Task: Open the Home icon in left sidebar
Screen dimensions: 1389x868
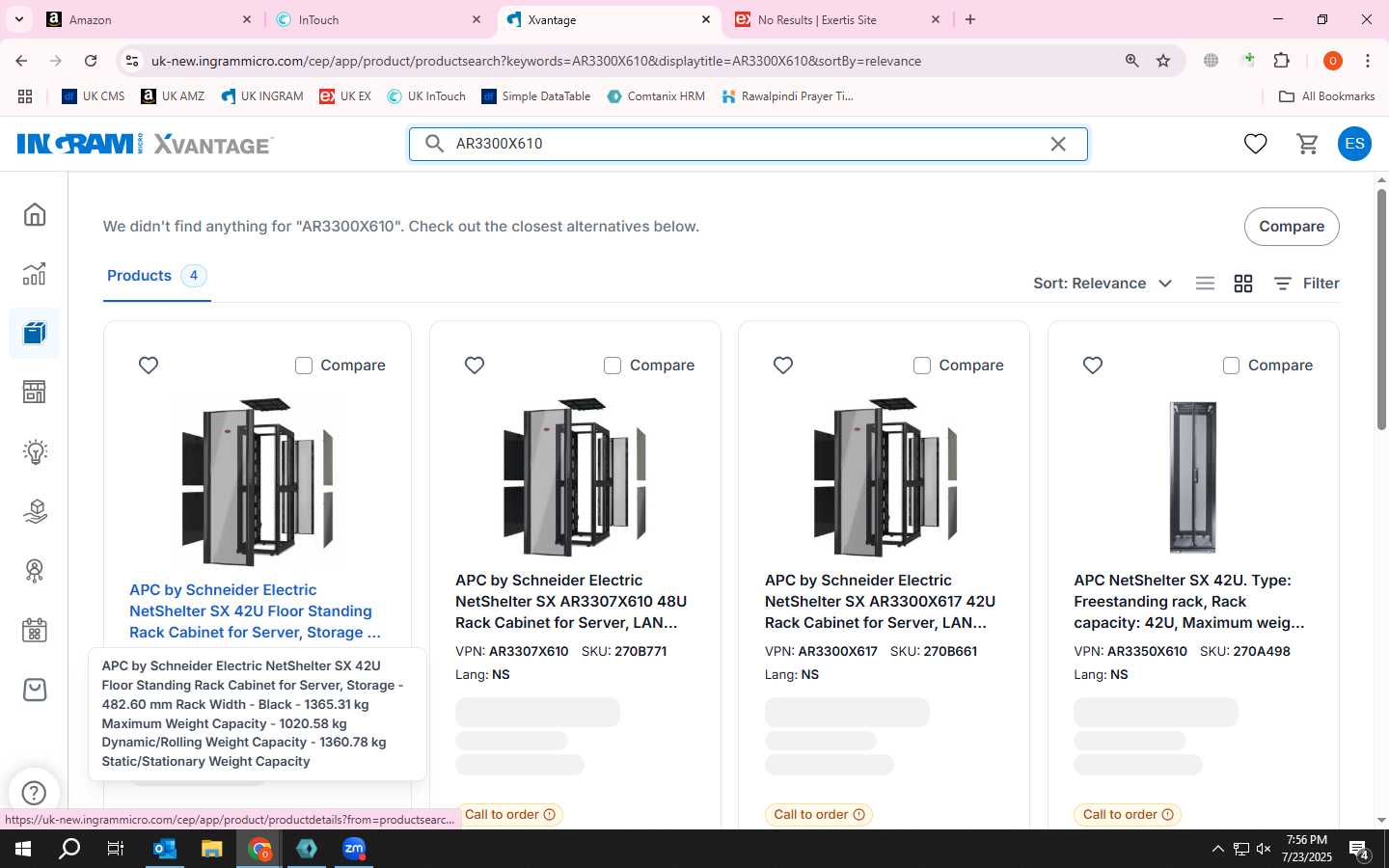Action: pos(35,214)
